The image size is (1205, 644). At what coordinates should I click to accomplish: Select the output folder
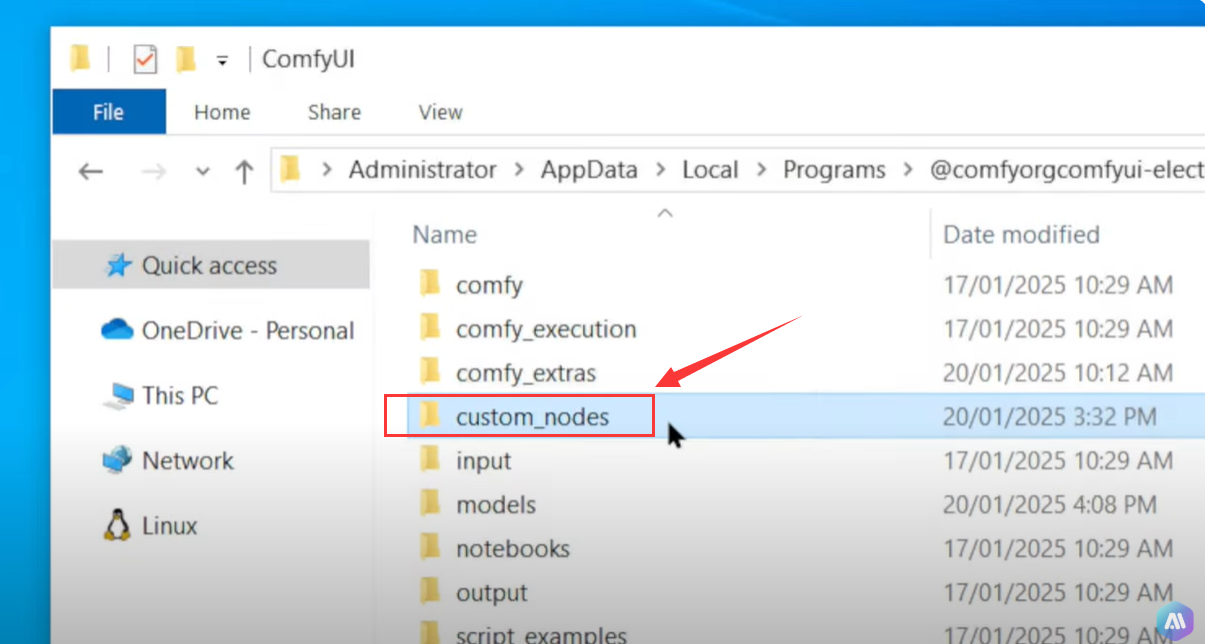pos(491,593)
